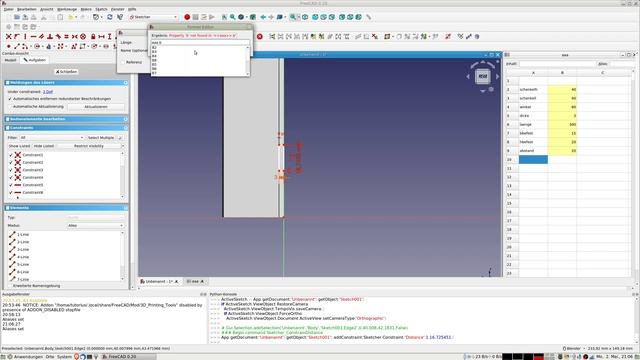
Task: Select the coincident constraint tool
Action: [9, 37]
